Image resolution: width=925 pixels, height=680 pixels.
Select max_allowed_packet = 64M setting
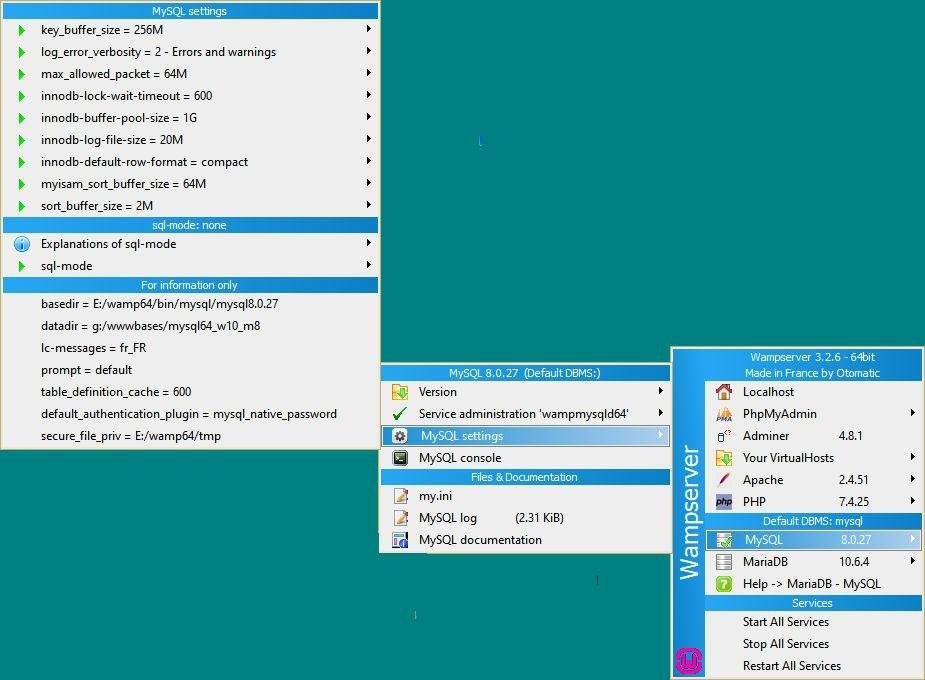[x=190, y=74]
